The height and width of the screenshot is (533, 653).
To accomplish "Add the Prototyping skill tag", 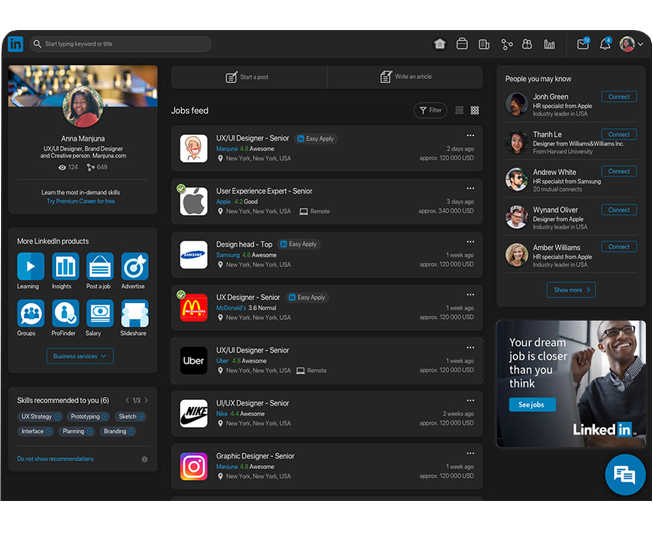I will 105,416.
